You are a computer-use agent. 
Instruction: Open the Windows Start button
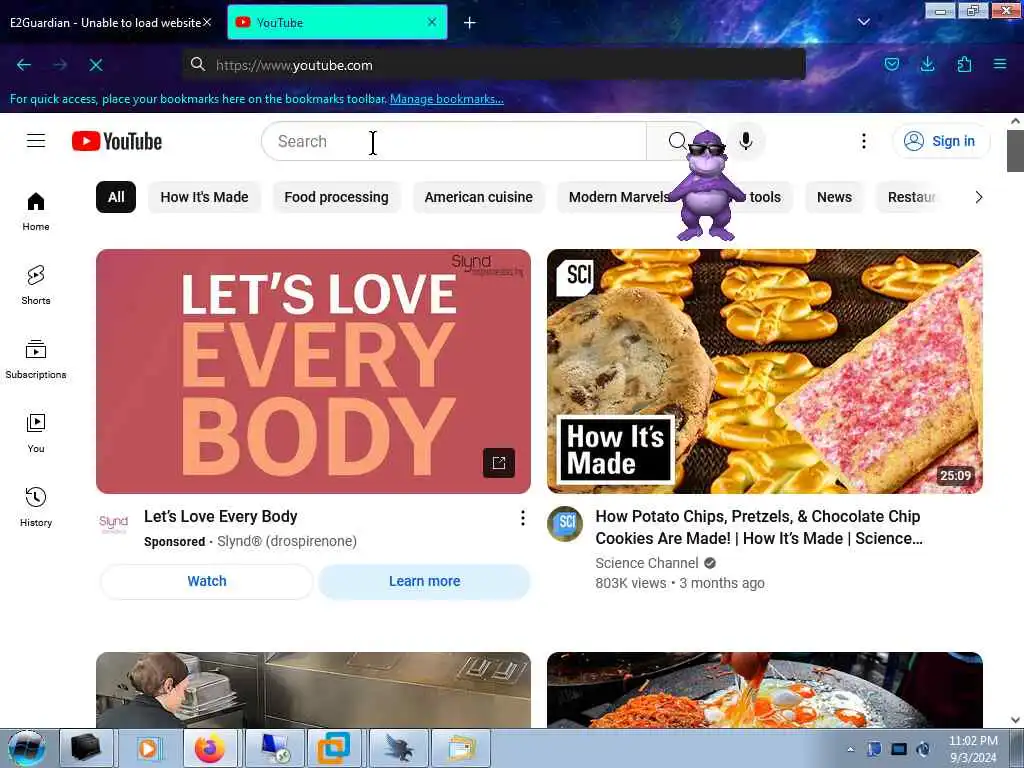[x=27, y=748]
